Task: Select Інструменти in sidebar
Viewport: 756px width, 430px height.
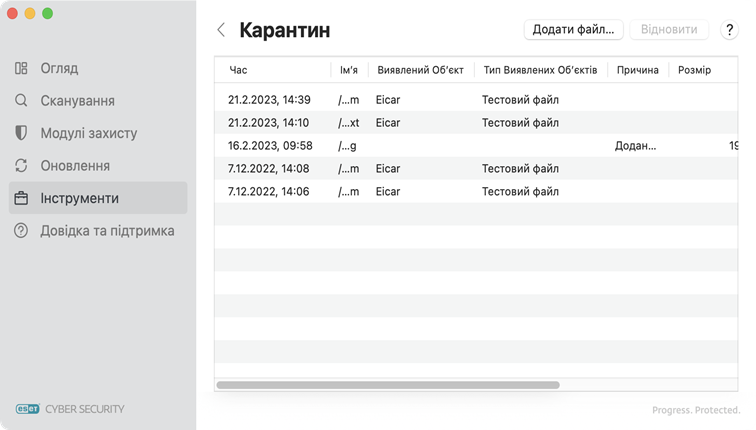Action: 98,198
